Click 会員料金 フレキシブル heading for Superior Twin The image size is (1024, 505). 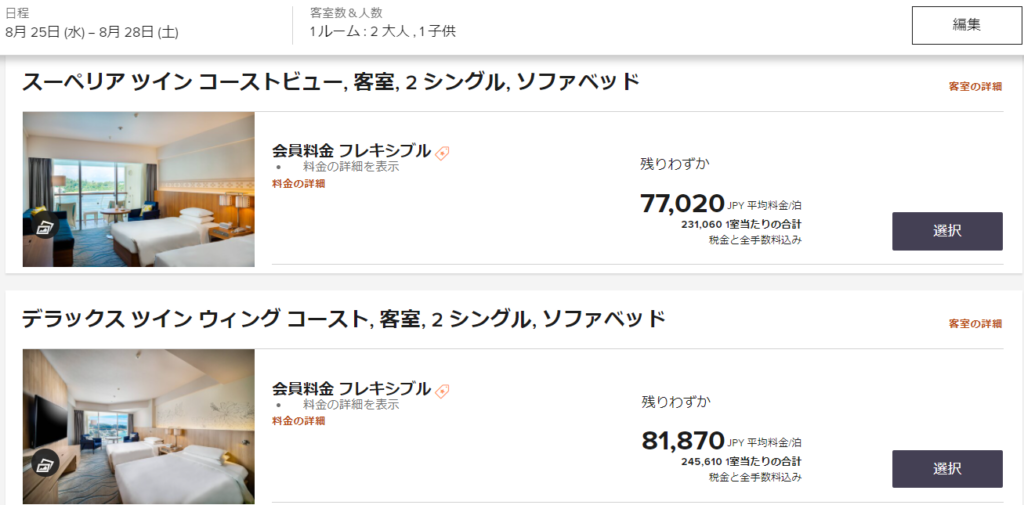pos(351,150)
